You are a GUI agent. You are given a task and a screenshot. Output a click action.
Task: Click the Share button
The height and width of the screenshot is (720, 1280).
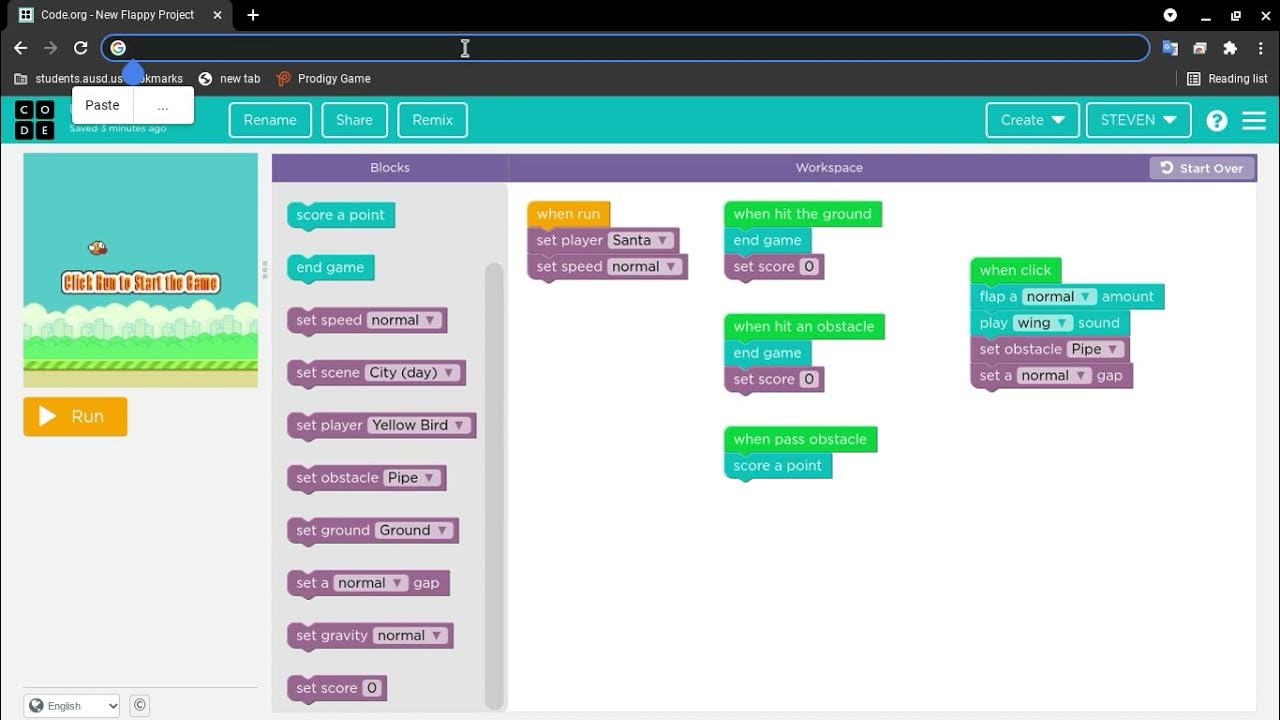(354, 120)
